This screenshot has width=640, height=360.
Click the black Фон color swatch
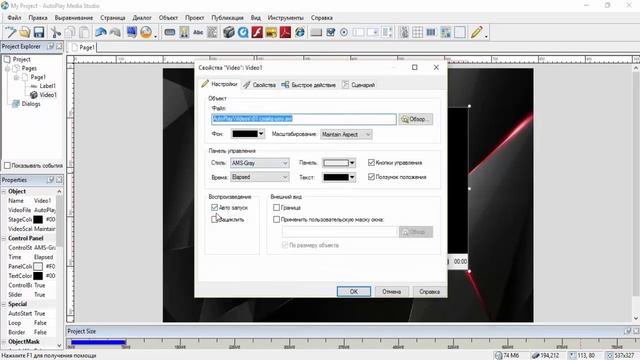point(245,134)
